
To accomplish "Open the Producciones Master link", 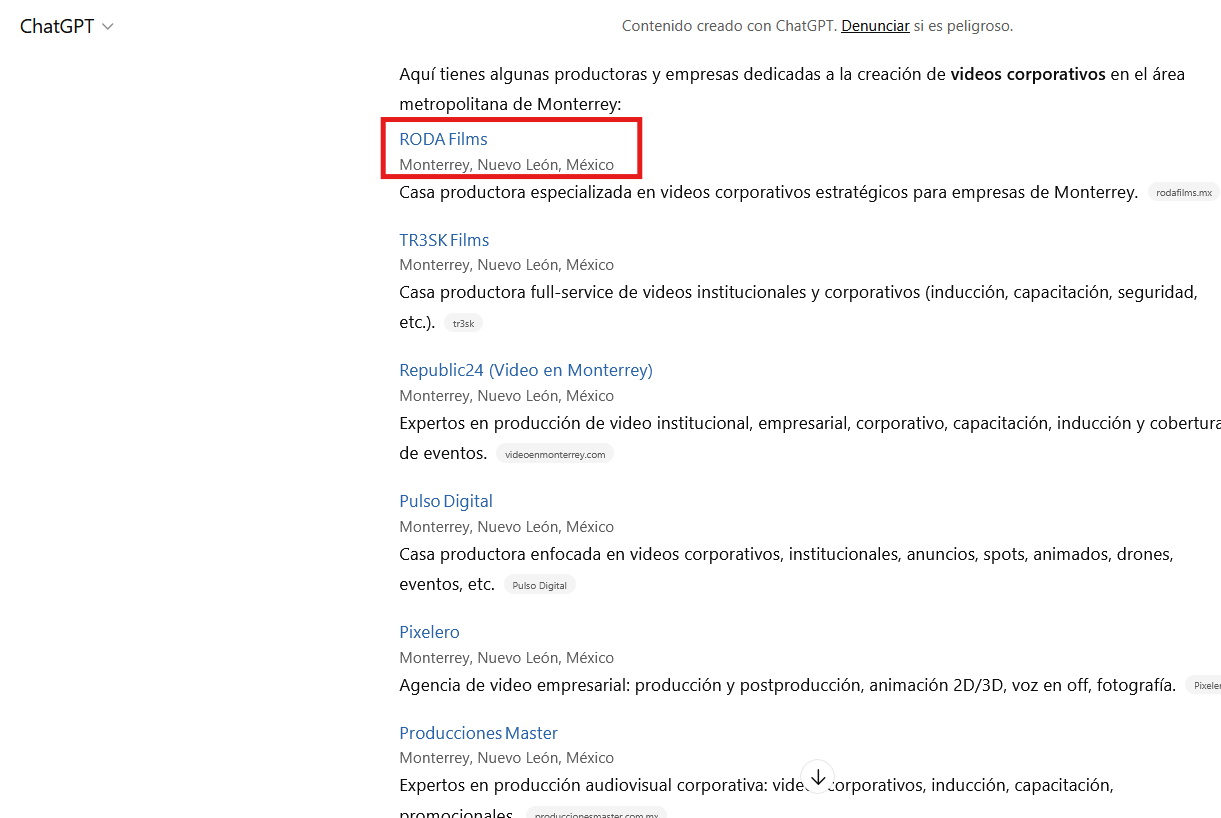I will coord(478,733).
